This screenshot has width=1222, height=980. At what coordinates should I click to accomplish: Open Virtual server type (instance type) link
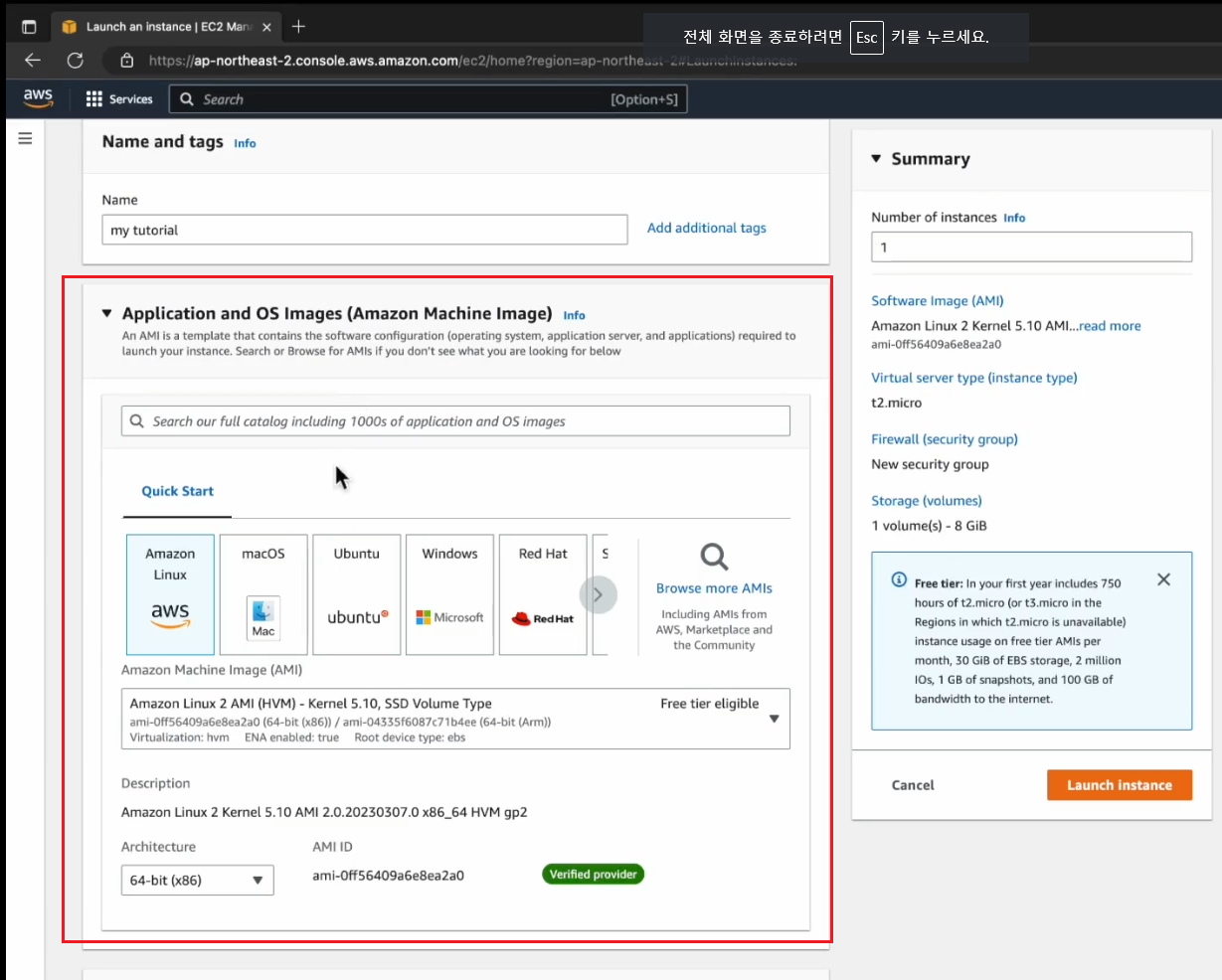974,378
